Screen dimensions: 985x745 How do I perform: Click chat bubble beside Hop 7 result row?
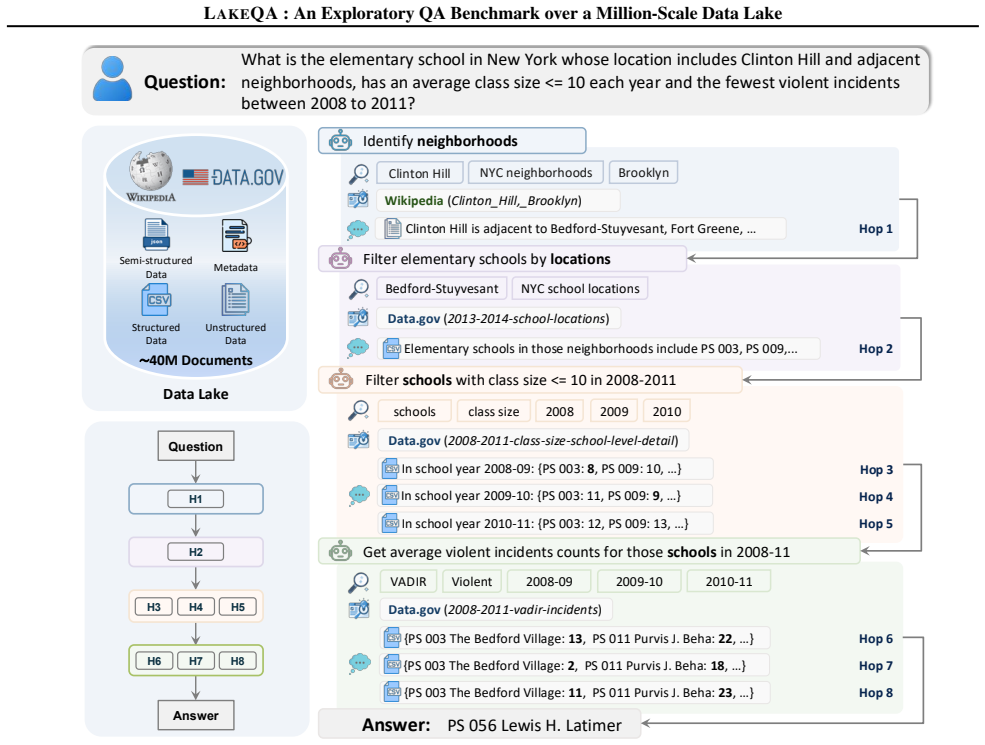pyautogui.click(x=359, y=663)
